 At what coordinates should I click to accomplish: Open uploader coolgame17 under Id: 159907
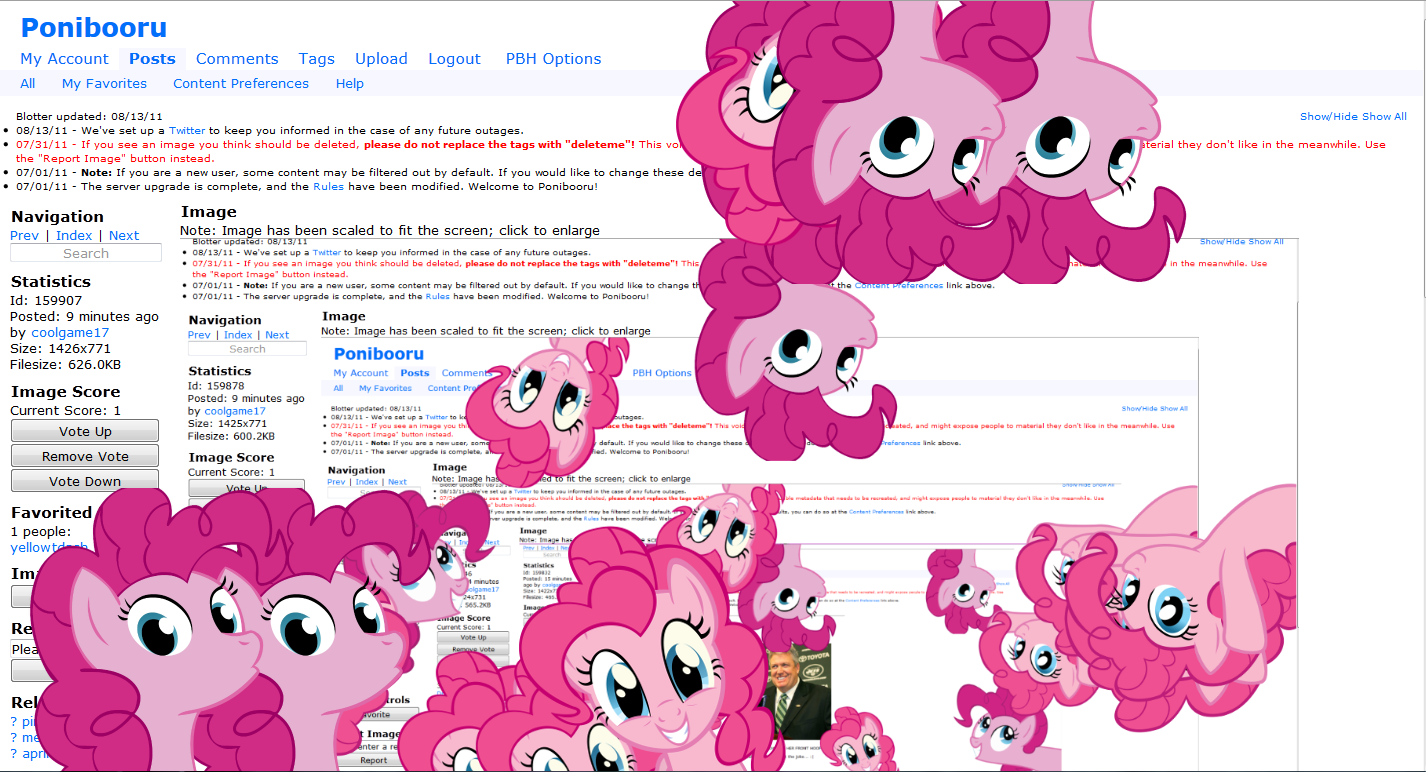pos(69,333)
